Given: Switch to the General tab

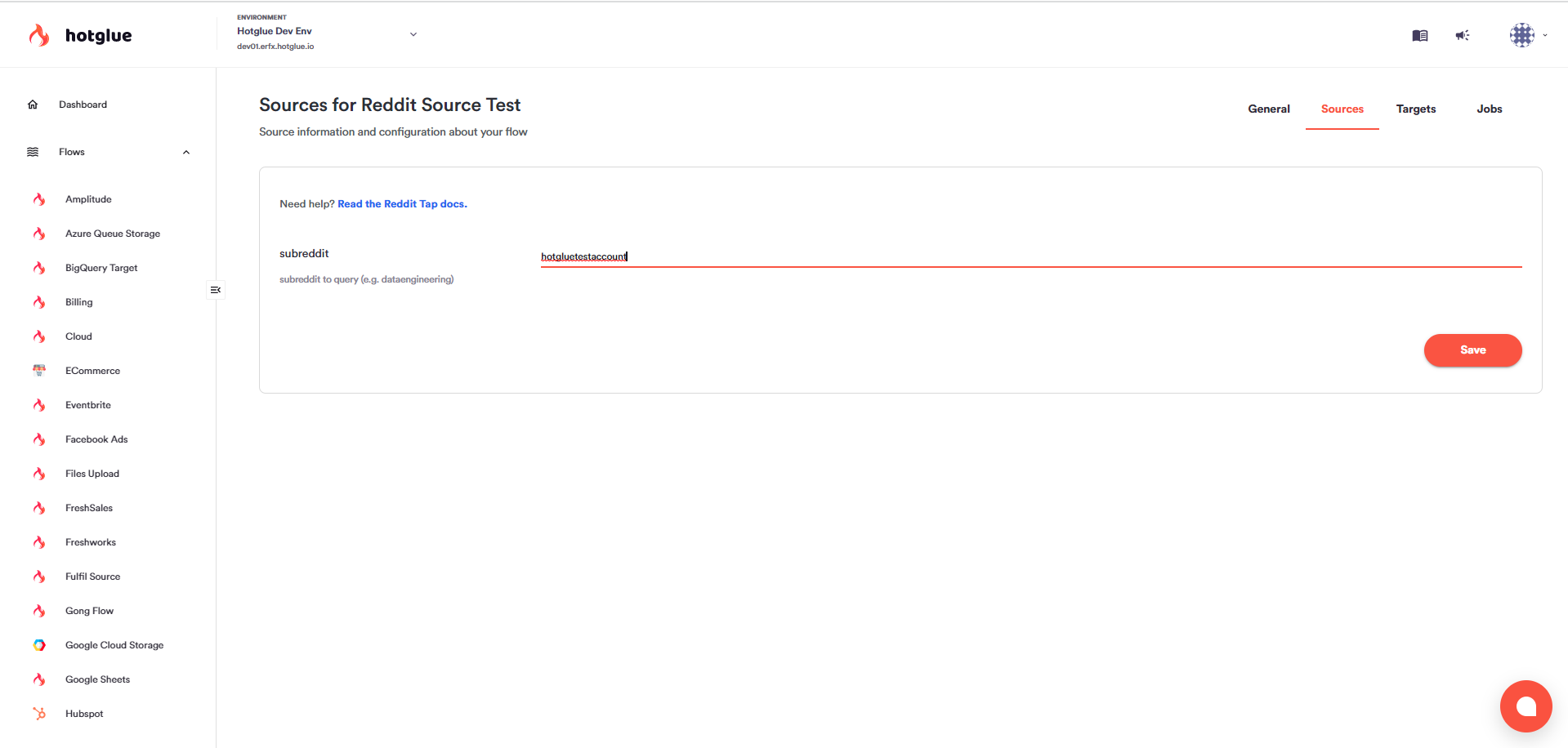Looking at the screenshot, I should coord(1269,109).
